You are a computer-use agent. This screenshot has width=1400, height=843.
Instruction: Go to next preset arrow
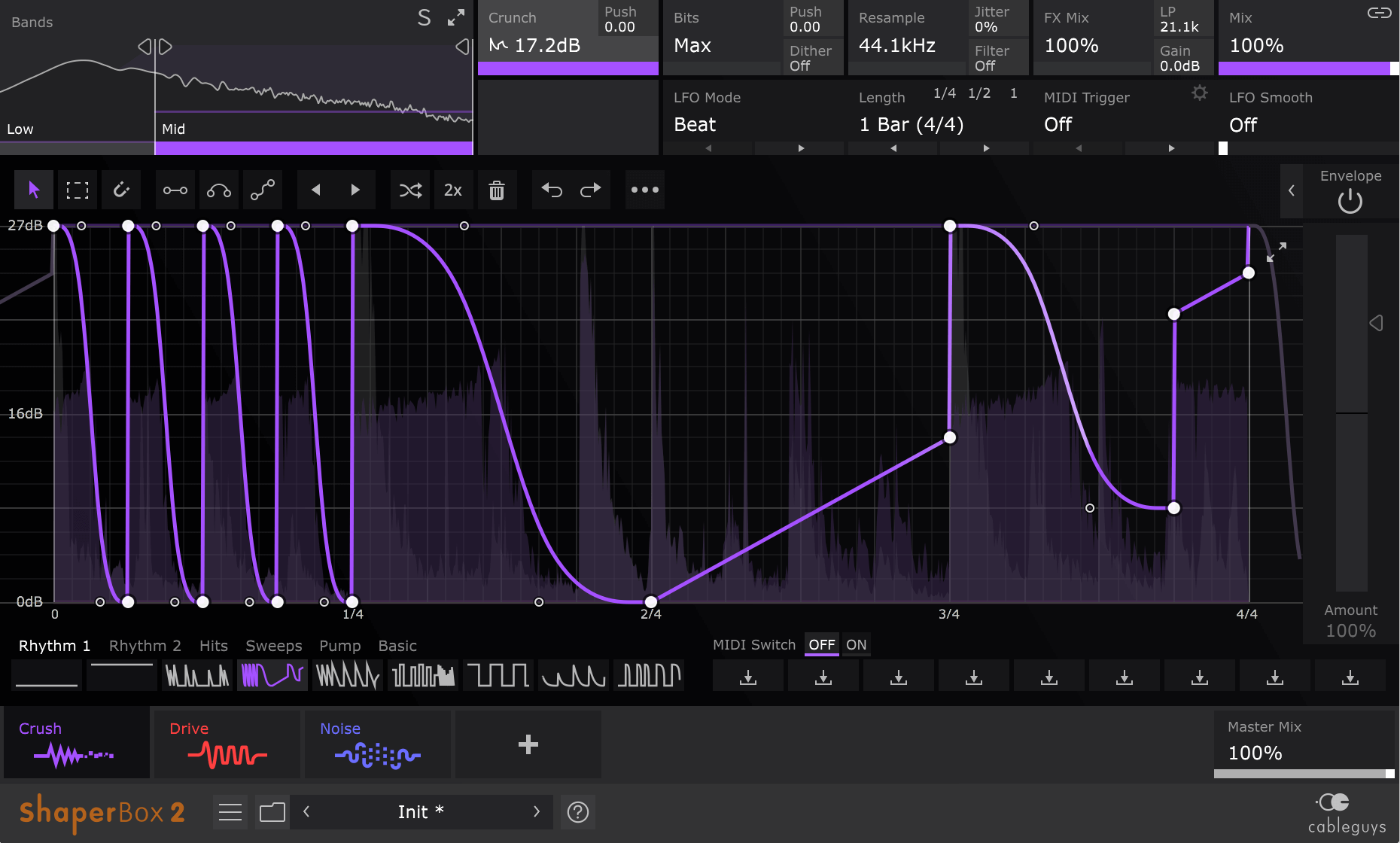click(x=536, y=811)
